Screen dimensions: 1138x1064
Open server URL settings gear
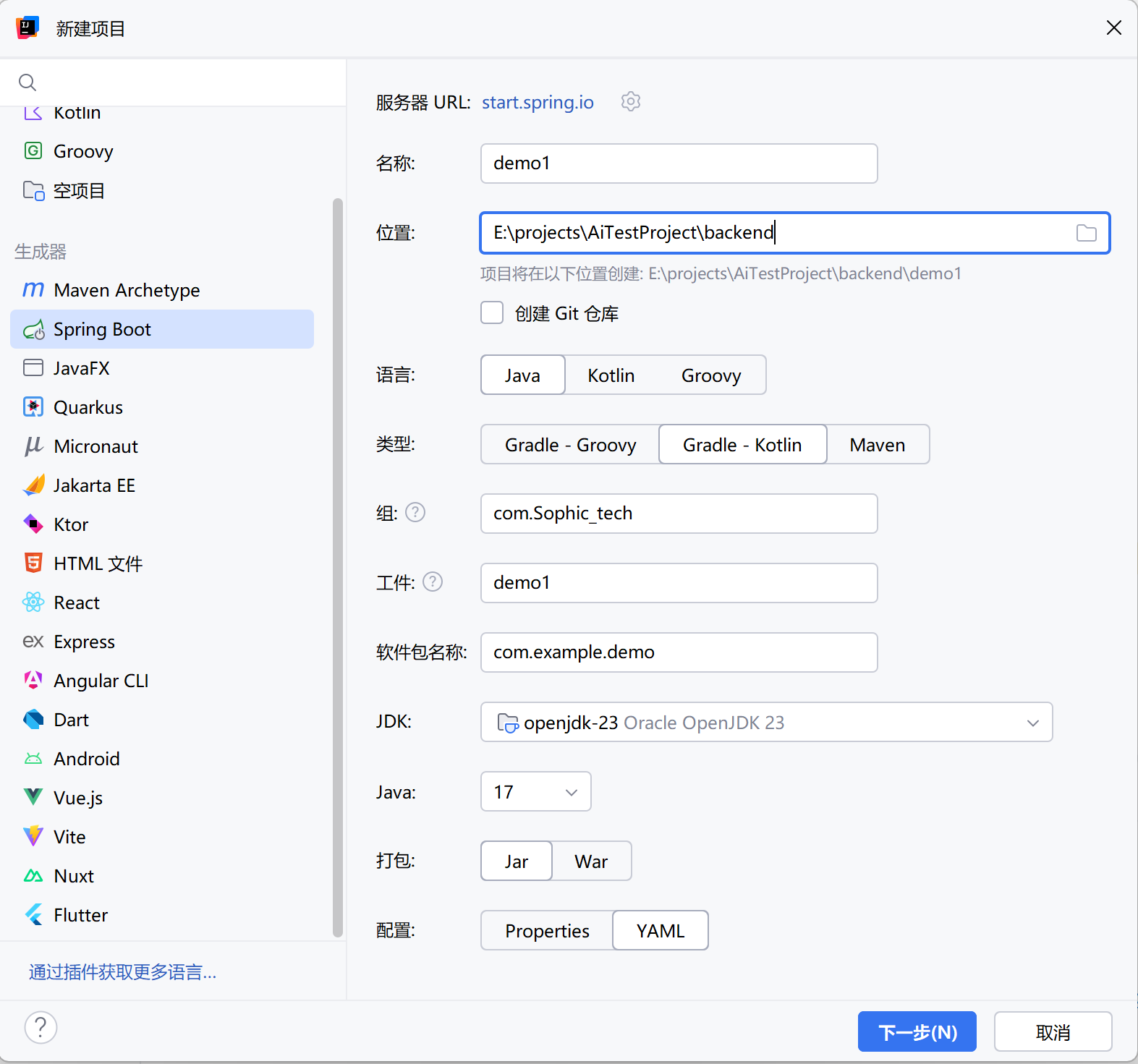631,101
